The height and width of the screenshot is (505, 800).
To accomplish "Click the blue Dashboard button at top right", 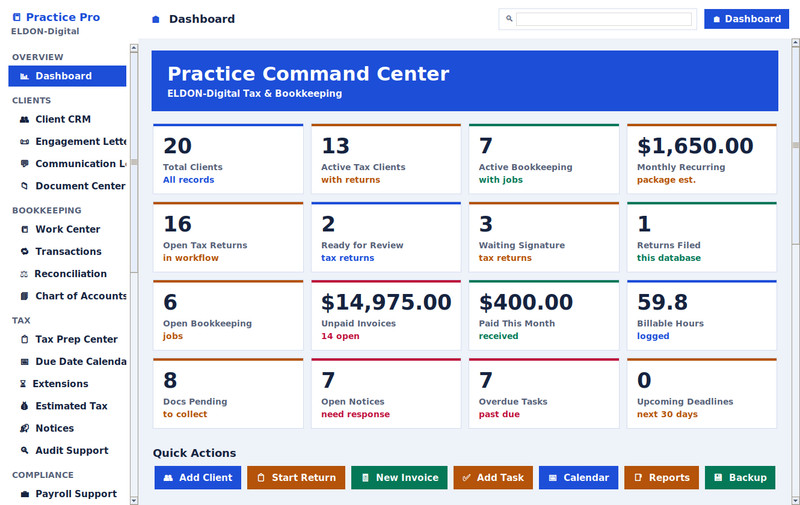I will coord(746,19).
